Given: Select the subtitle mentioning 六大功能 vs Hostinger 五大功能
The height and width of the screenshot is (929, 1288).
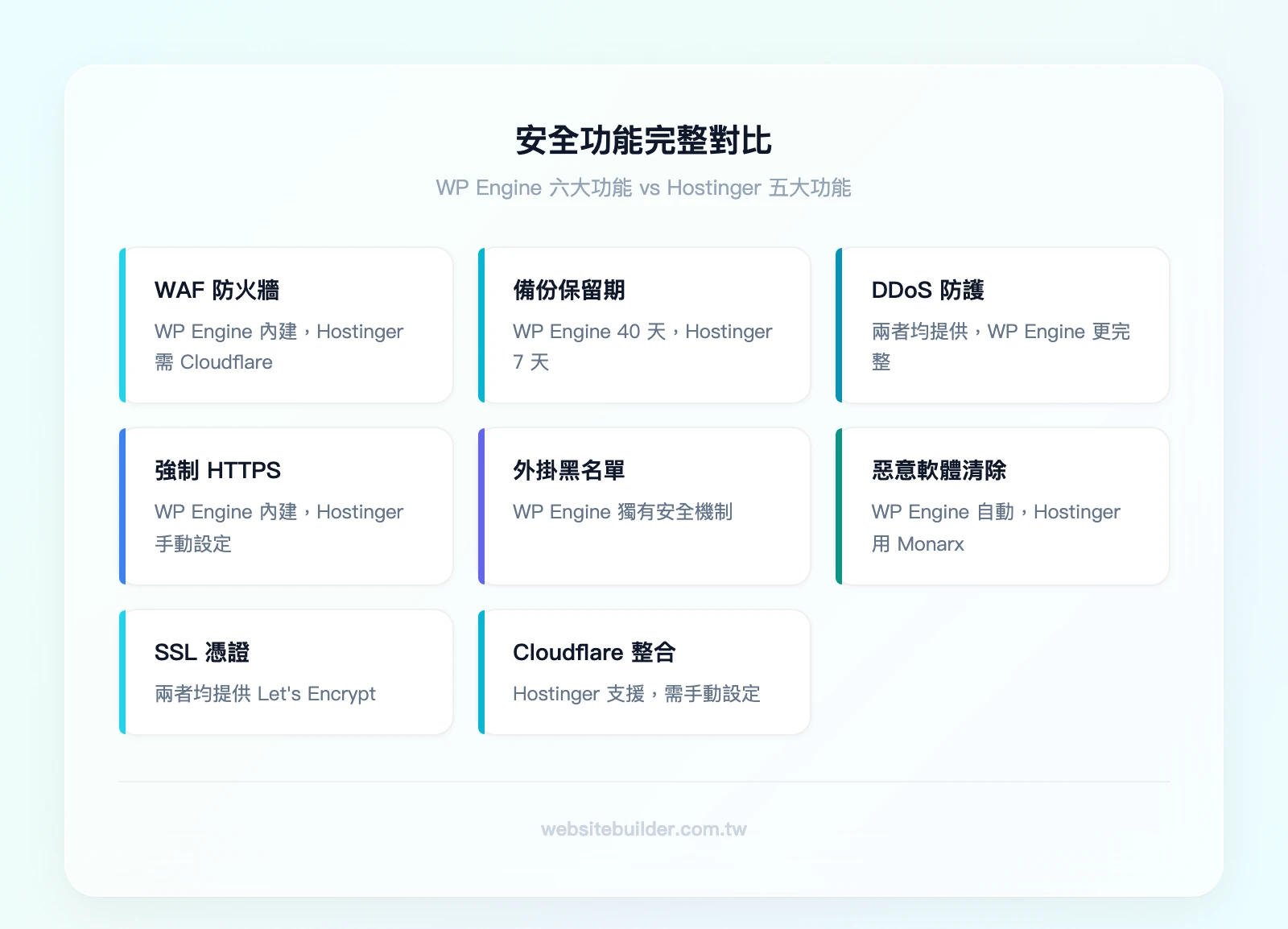Looking at the screenshot, I should [x=644, y=188].
